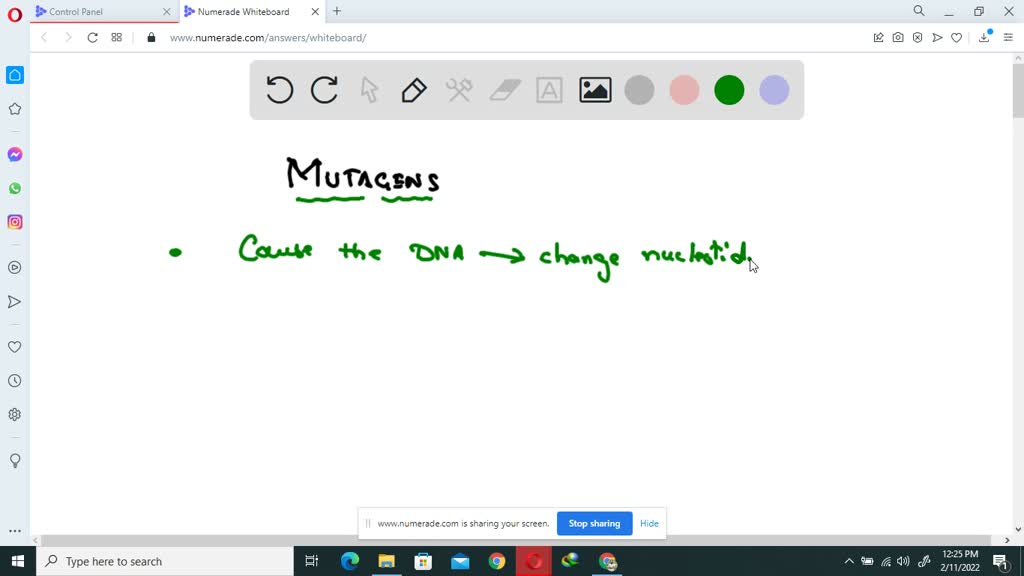Toggle WhatsApp panel in the sidebar

click(x=14, y=188)
